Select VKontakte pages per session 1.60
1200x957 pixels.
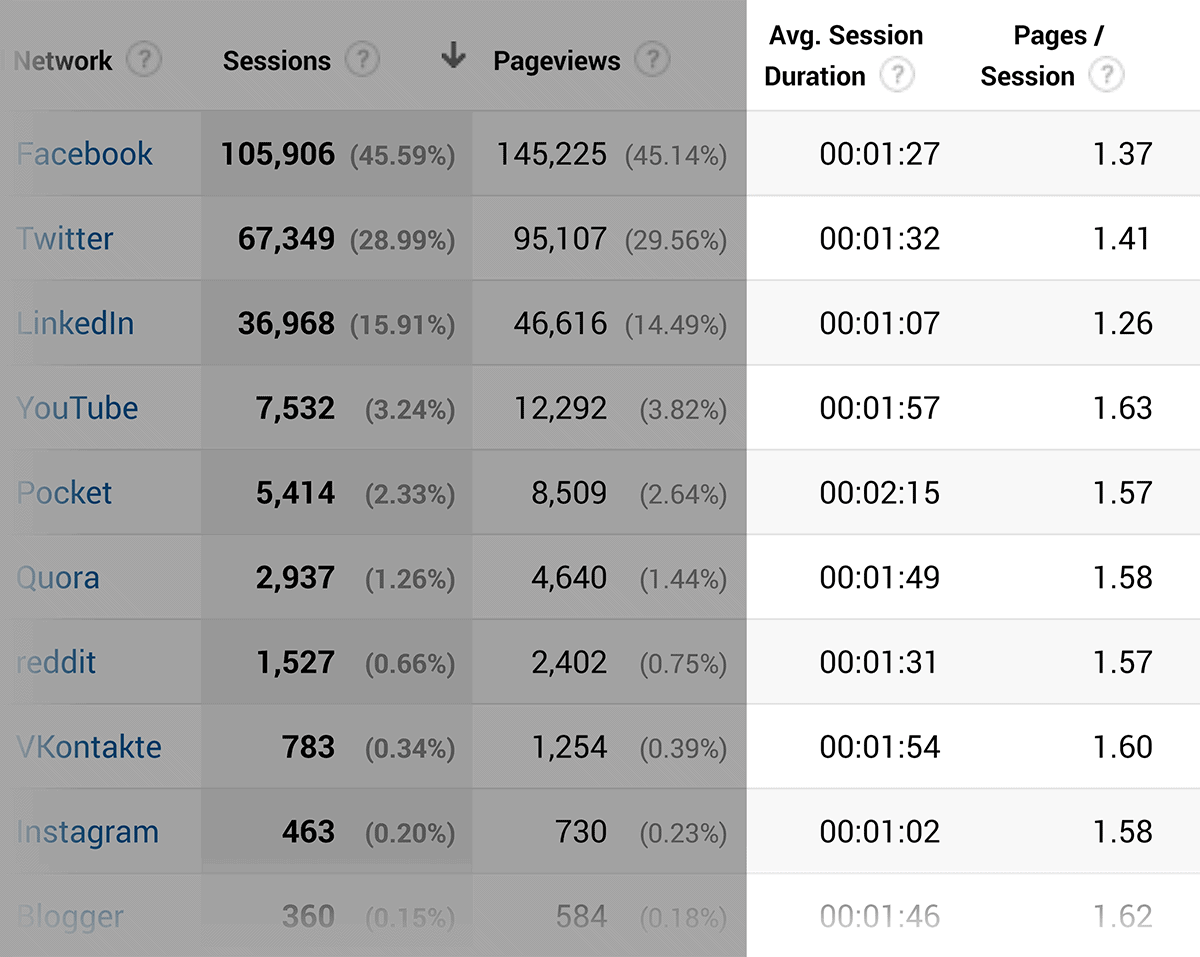[1122, 747]
